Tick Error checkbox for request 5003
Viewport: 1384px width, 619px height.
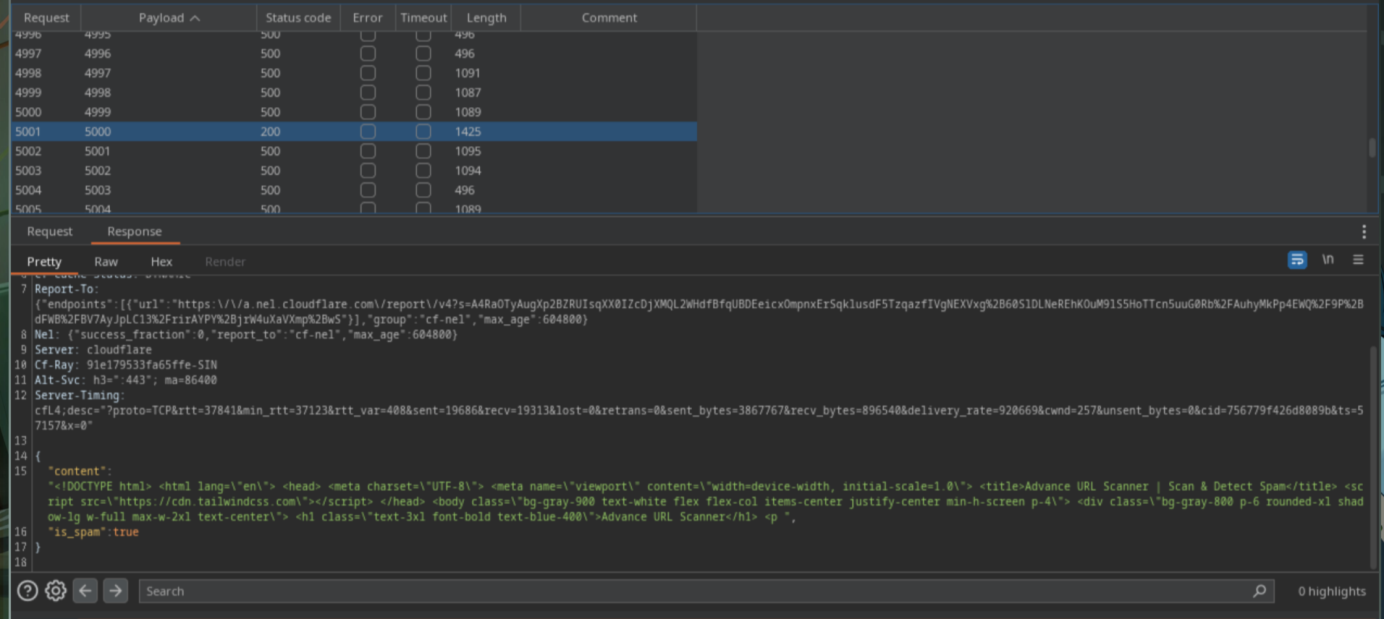click(x=368, y=170)
